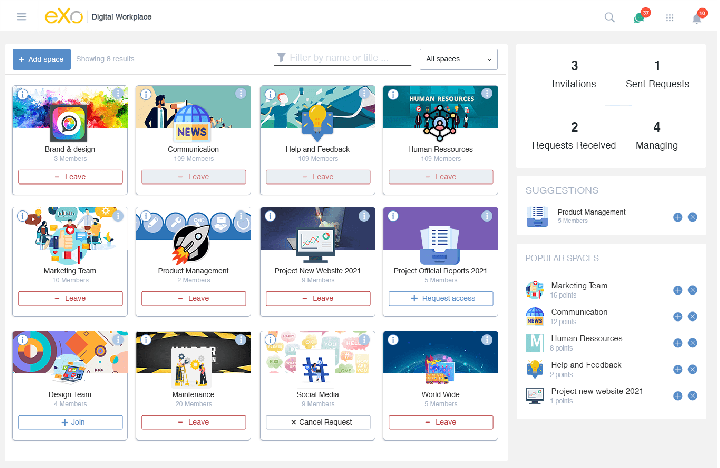Click info icon on Design Team card
This screenshot has height=468, width=720.
[22, 340]
